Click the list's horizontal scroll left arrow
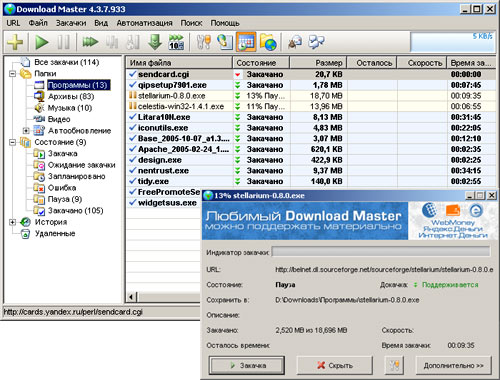Viewport: 500px width, 380px height. pos(131,297)
